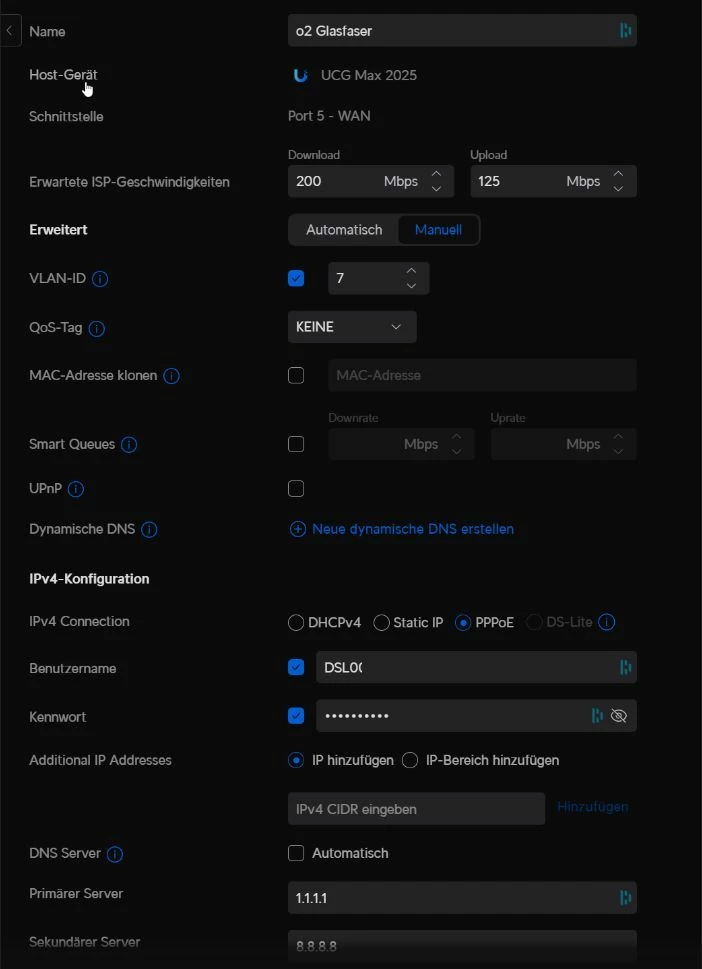Click the QoS-Tag info icon
The image size is (702, 969).
coord(97,328)
